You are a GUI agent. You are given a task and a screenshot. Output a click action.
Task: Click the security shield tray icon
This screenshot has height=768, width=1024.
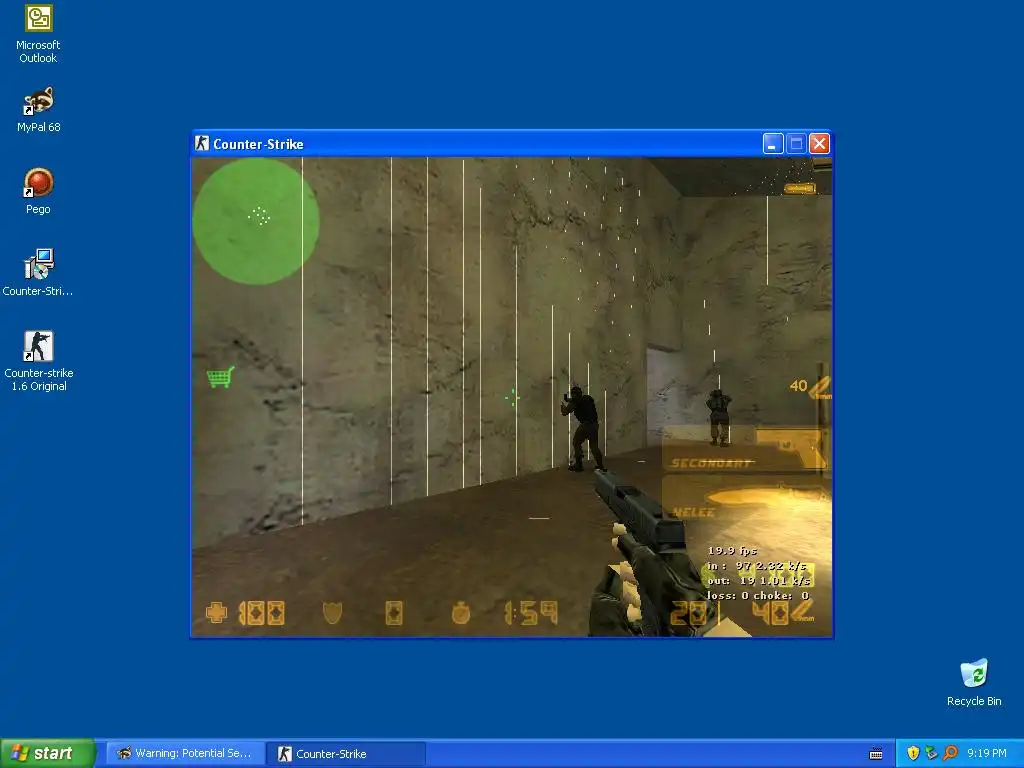913,753
